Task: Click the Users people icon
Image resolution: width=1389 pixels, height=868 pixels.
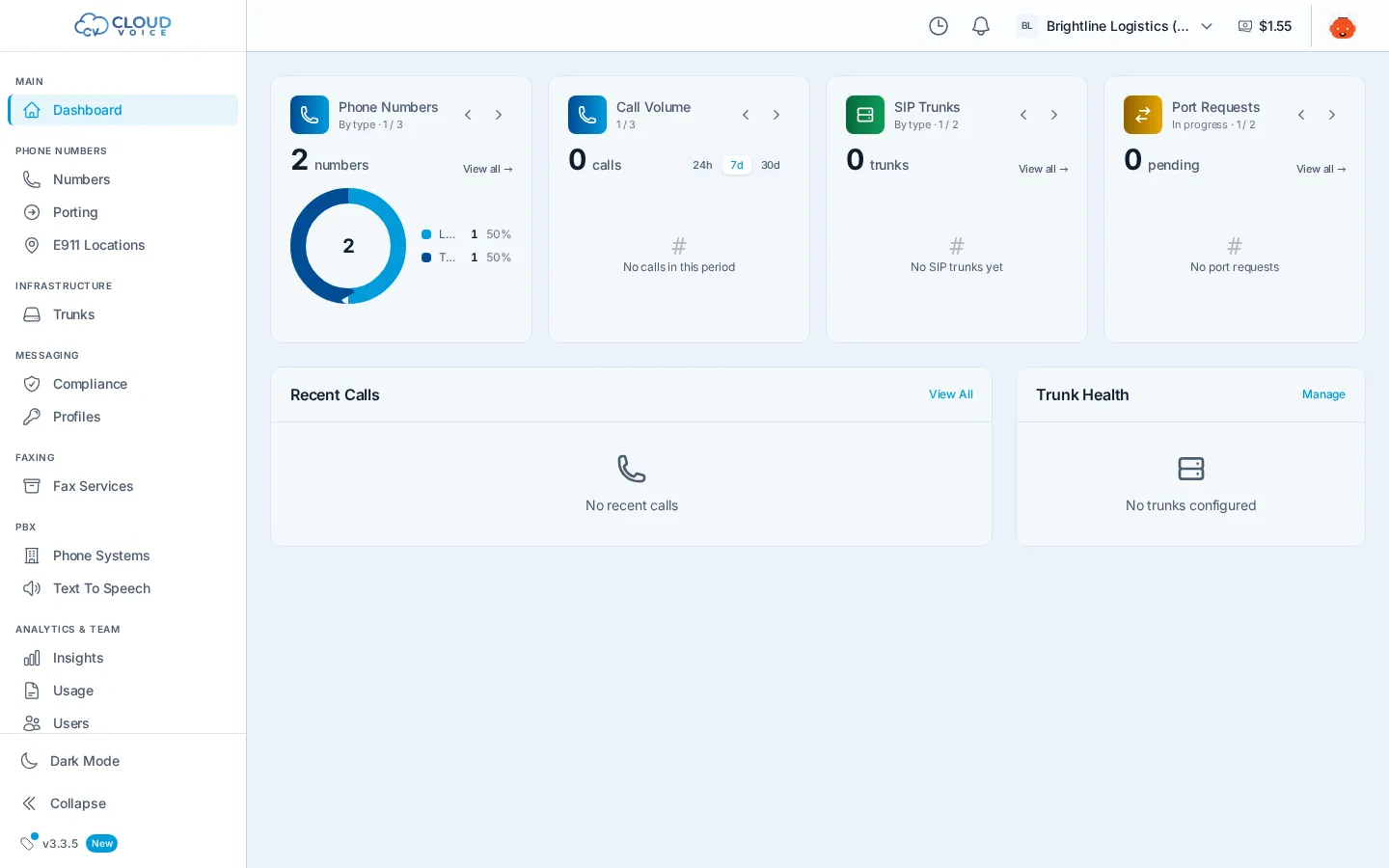Action: point(32,723)
